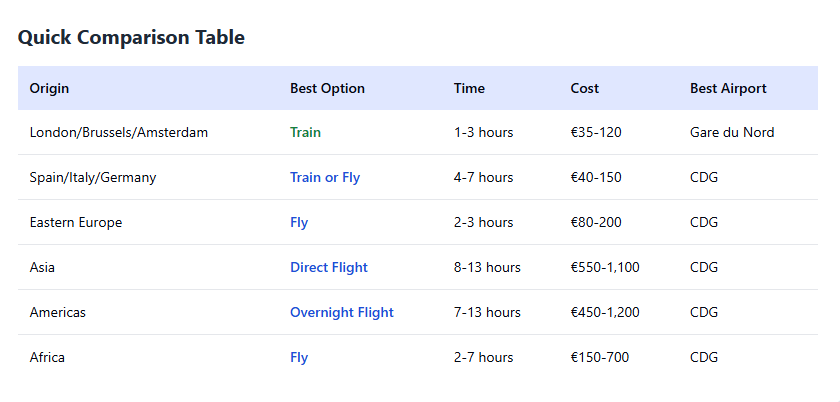840x402 pixels.
Task: Click Fly in the Eastern Europe row
Action: pos(299,222)
